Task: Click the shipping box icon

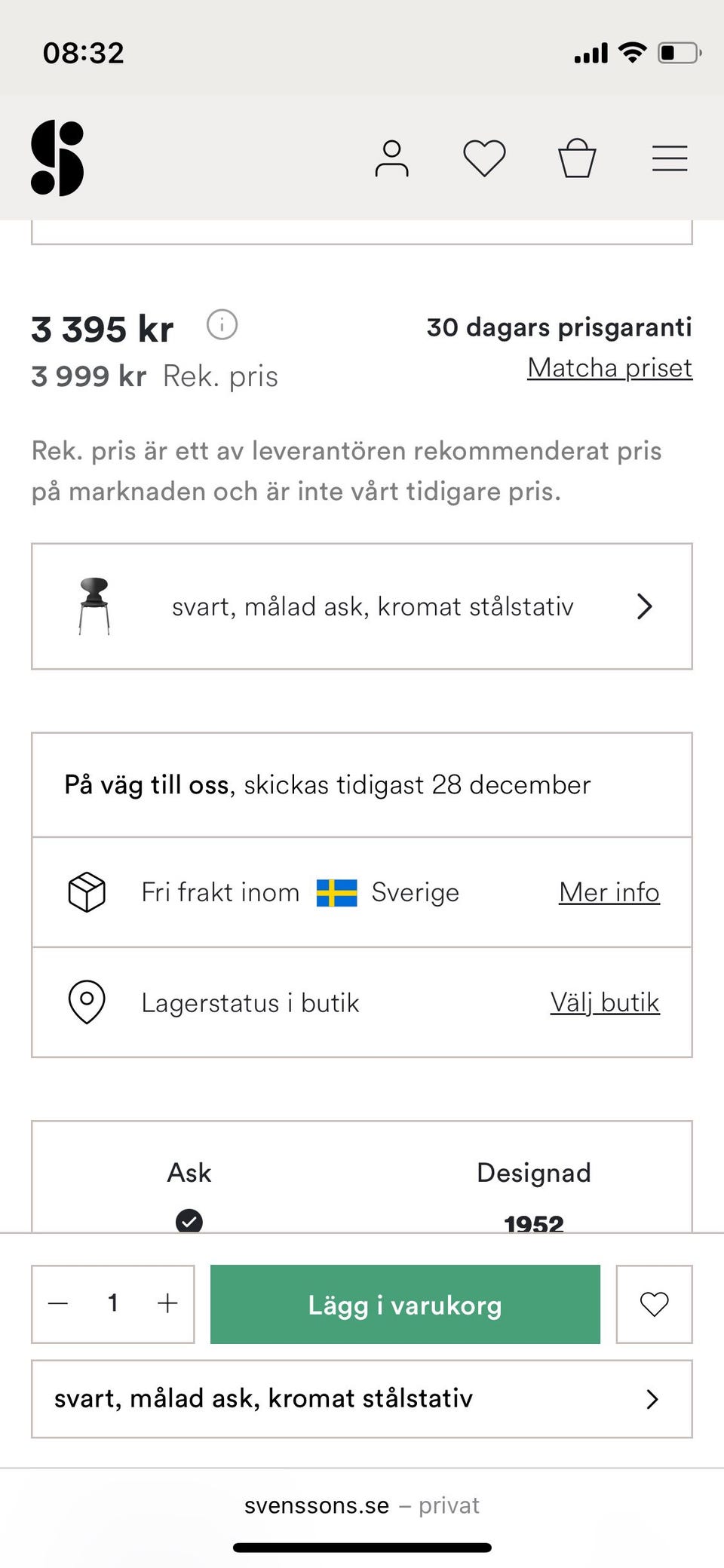Action: point(87,892)
